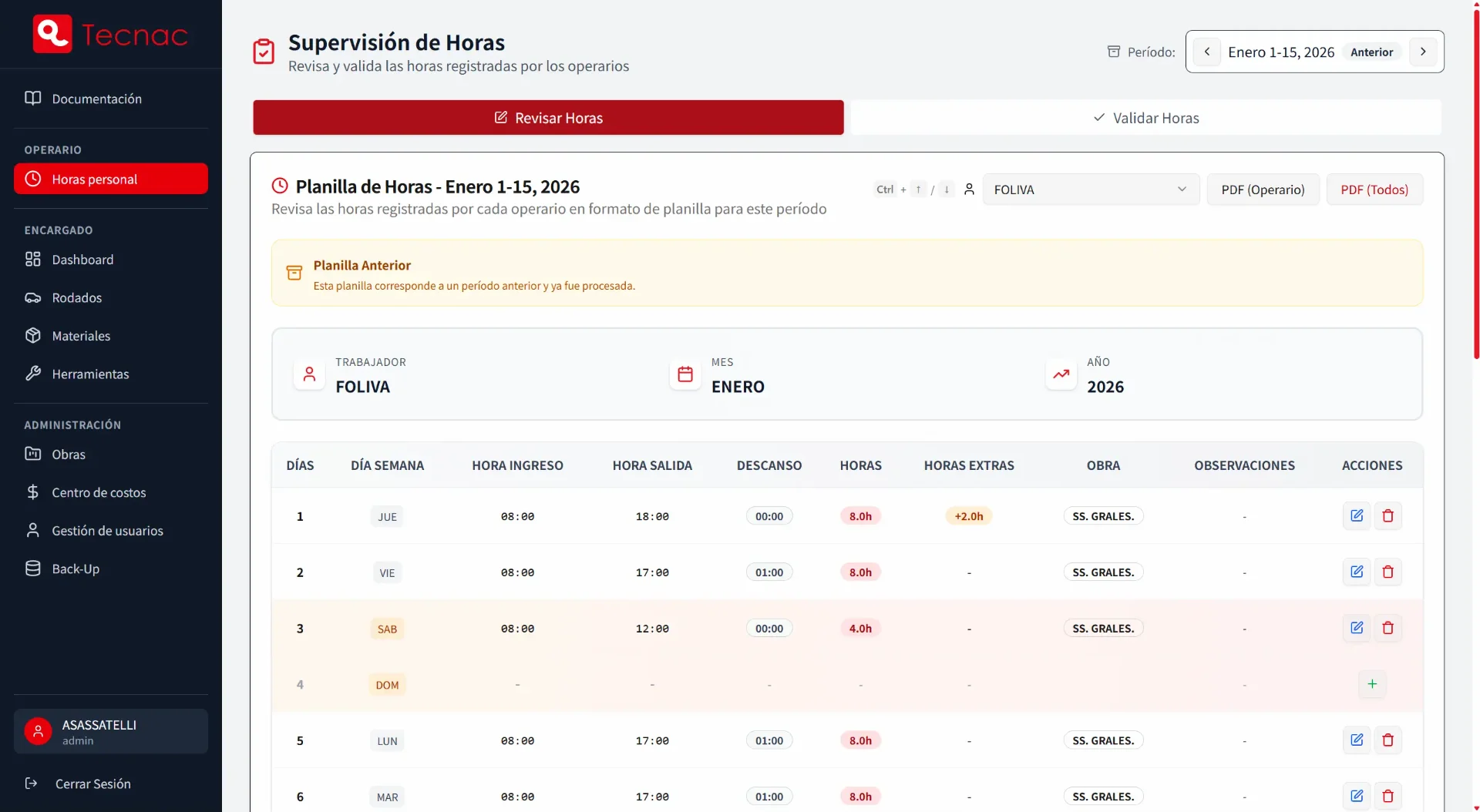Click the trash icon on day 5 row
This screenshot has width=1480, height=812.
coord(1387,740)
